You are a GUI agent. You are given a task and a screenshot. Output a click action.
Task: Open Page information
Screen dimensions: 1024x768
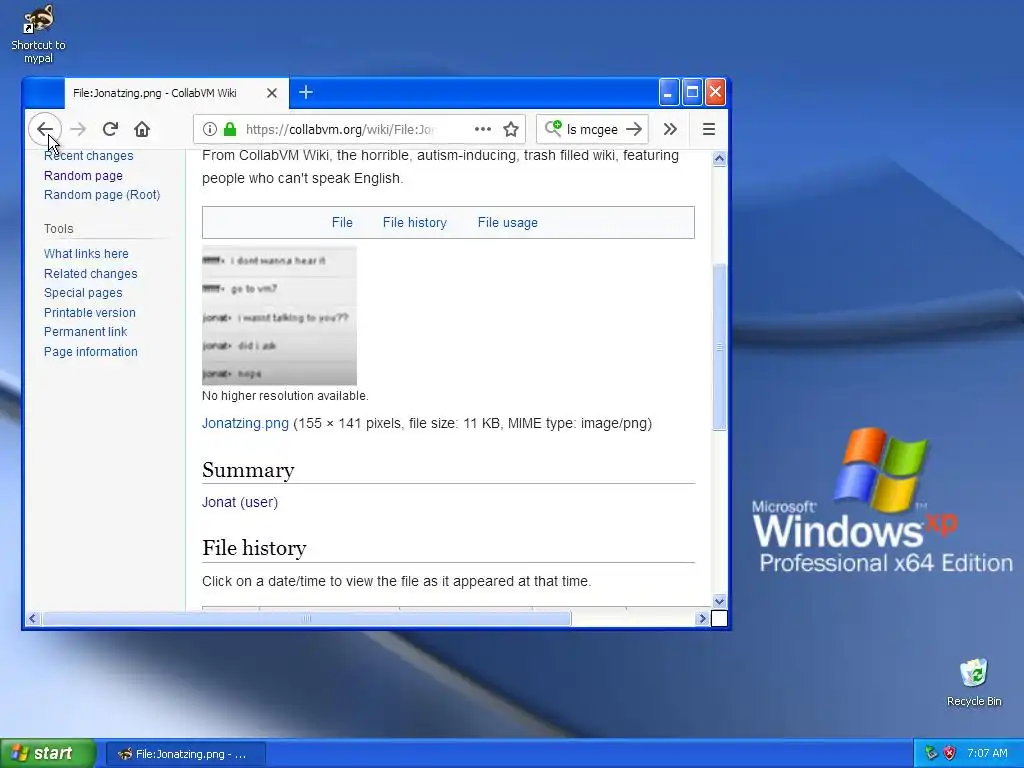(91, 352)
